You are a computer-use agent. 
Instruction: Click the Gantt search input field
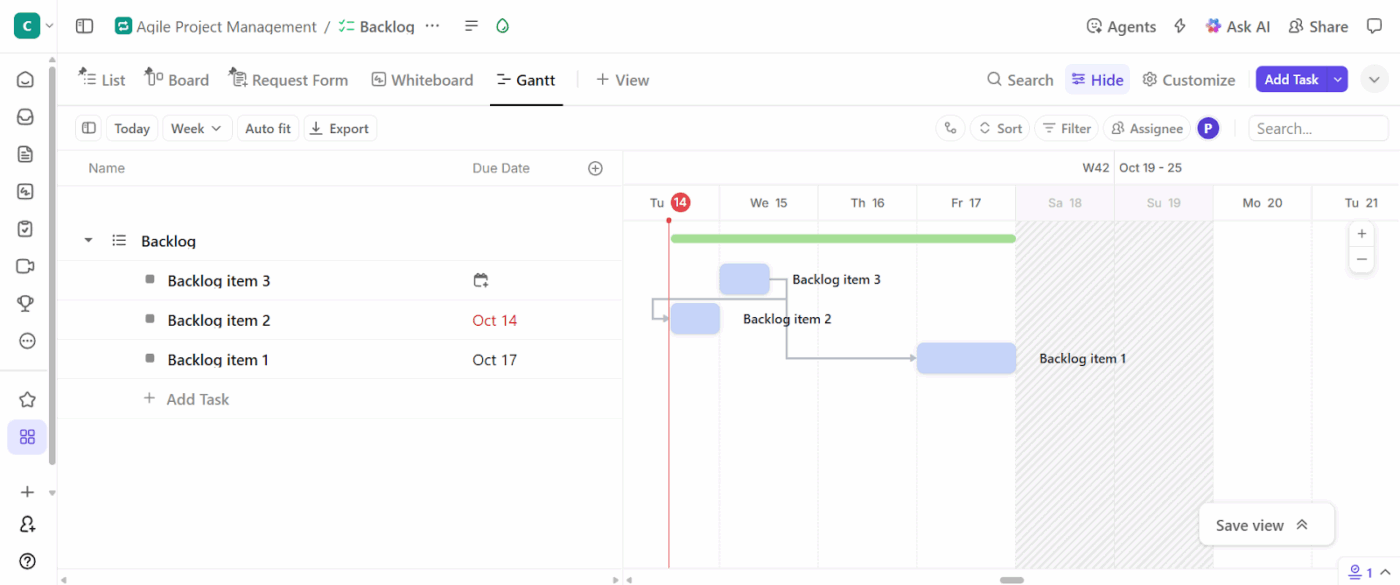(1318, 128)
